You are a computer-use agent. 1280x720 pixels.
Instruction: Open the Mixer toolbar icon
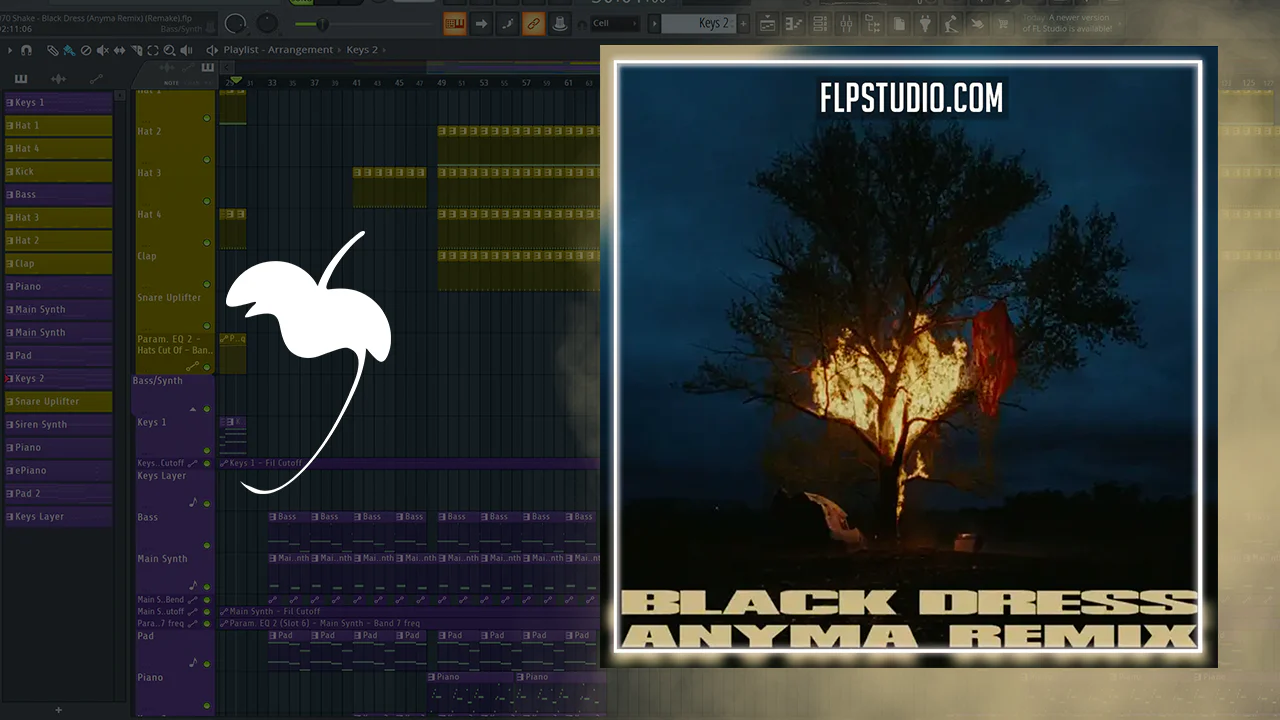coord(846,23)
